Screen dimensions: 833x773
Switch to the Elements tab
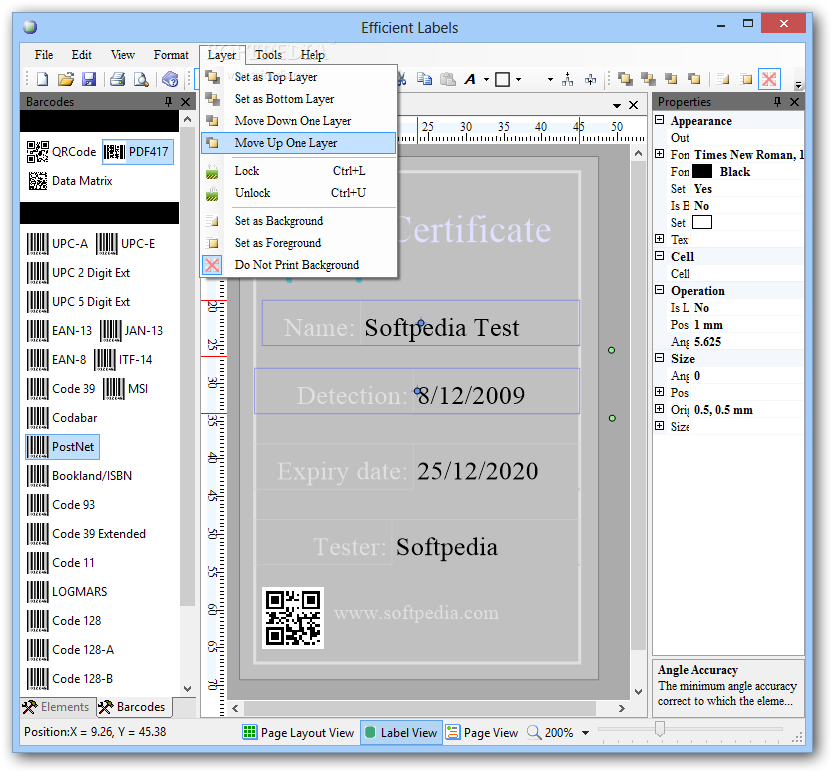click(x=57, y=707)
